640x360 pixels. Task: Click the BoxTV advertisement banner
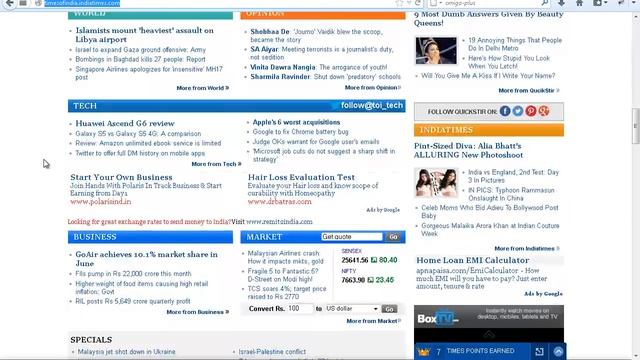point(489,324)
